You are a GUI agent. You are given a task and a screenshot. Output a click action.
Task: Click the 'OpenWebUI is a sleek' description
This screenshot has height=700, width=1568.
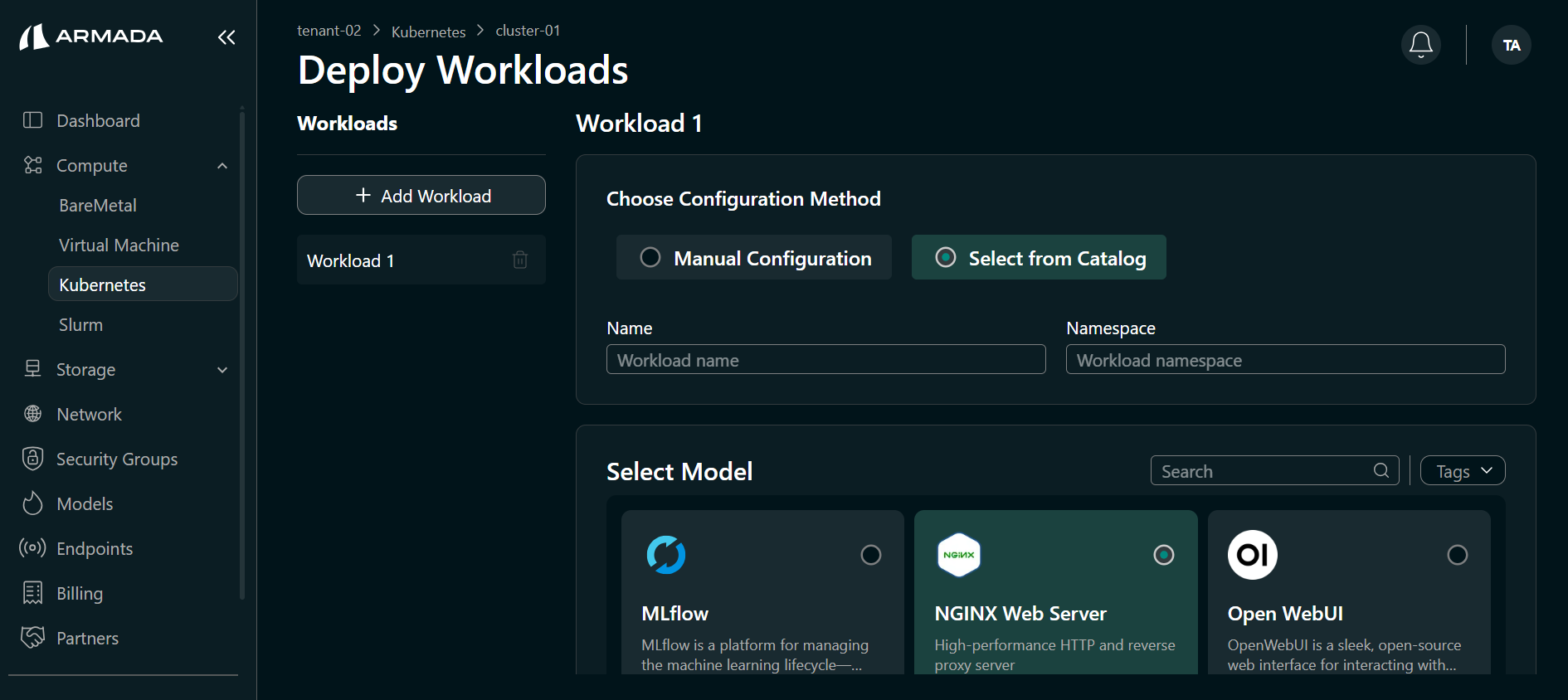[x=1344, y=654]
